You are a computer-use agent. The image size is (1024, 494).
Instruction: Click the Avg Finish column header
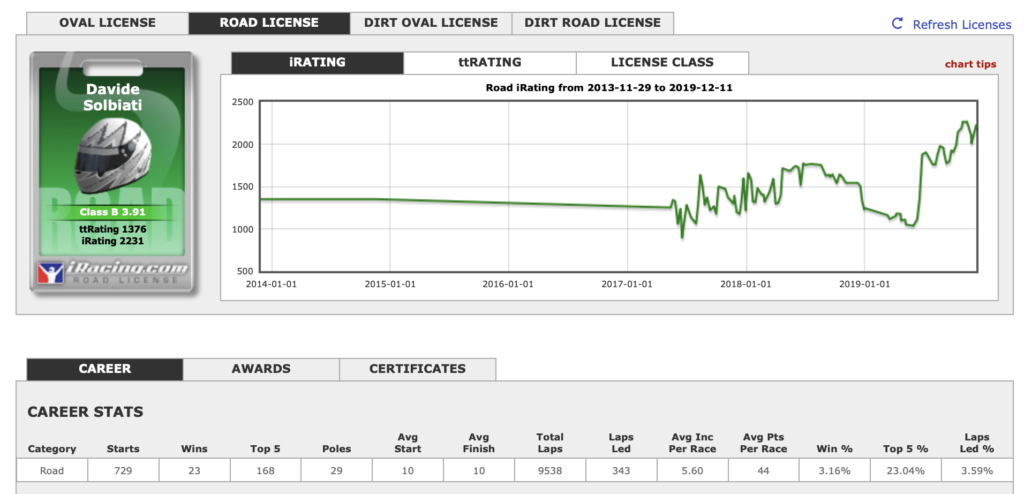pyautogui.click(x=479, y=443)
